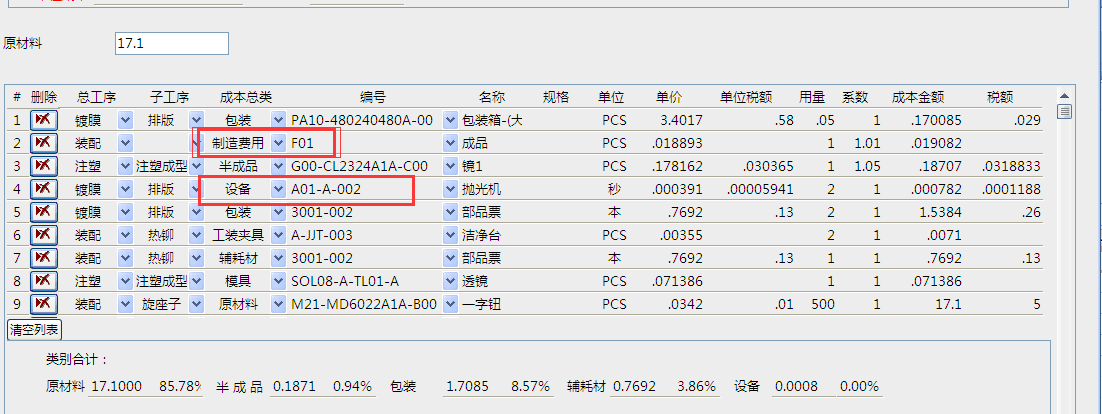Delete row 5 via its X icon

click(43, 212)
